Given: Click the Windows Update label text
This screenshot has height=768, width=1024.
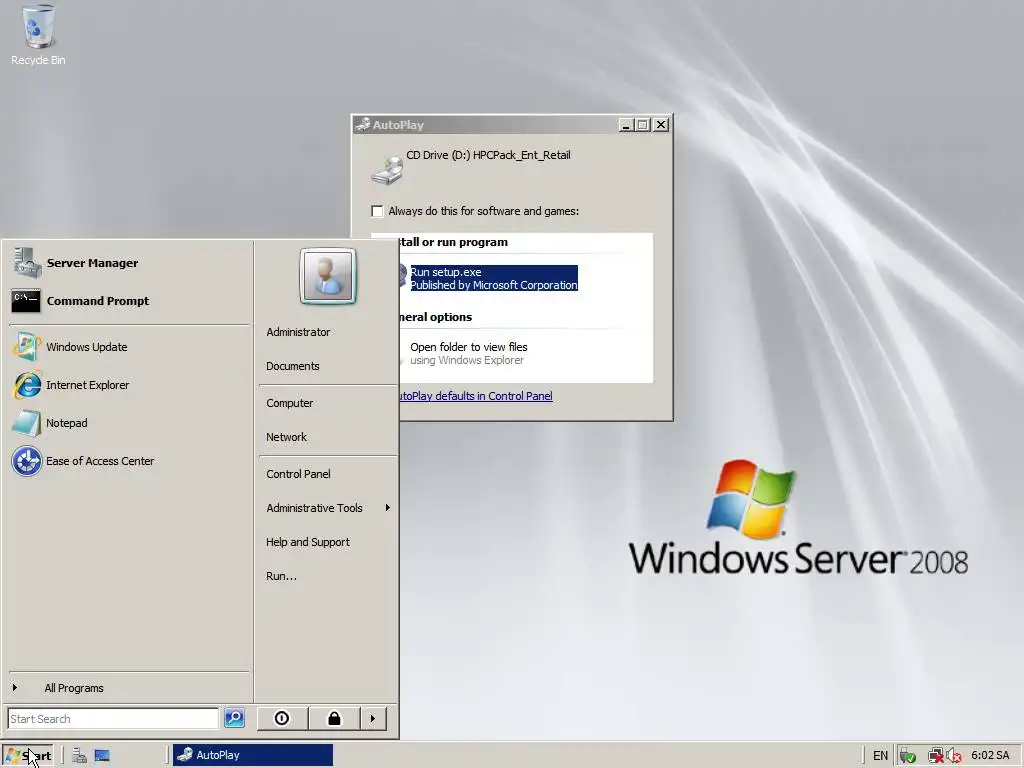Looking at the screenshot, I should point(86,347).
